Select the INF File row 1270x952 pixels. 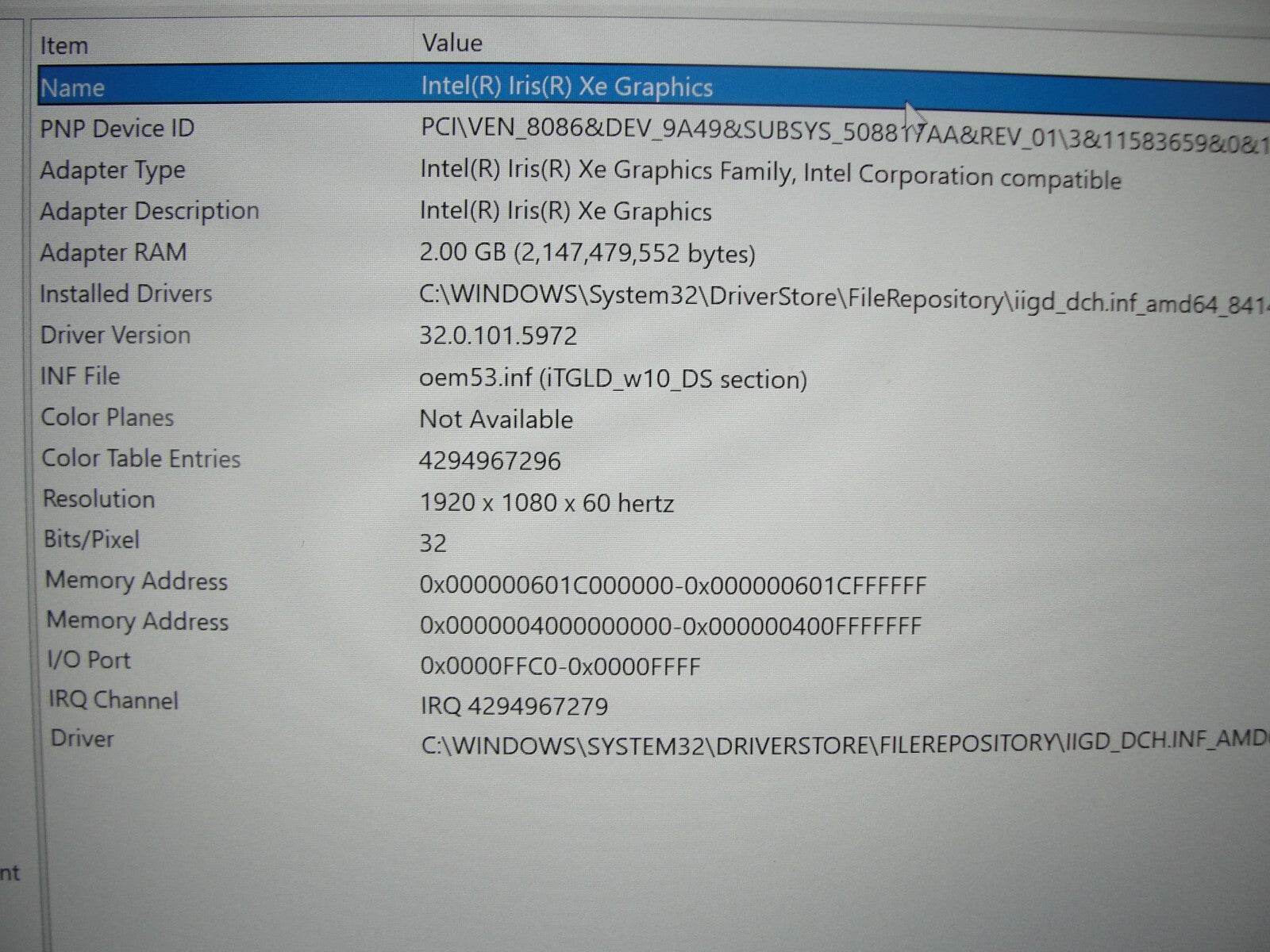tap(80, 376)
